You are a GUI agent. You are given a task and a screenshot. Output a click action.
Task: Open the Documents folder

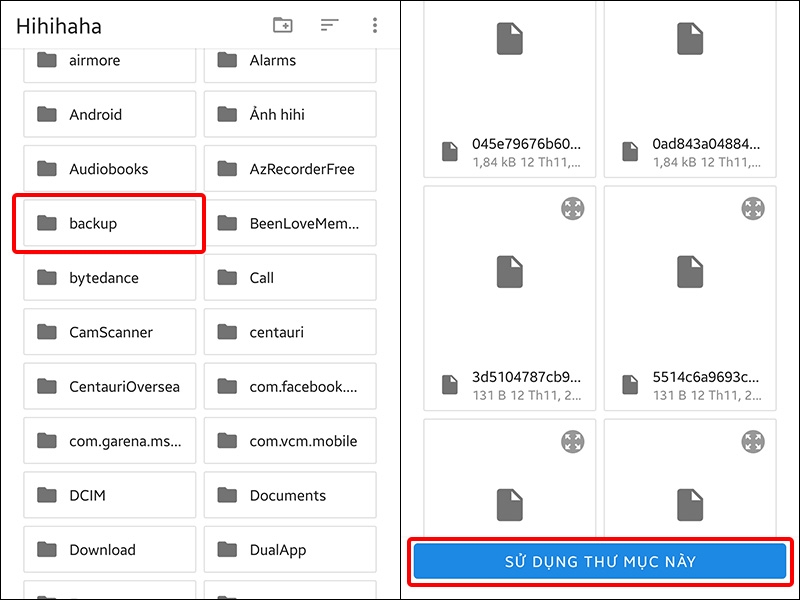pos(290,495)
